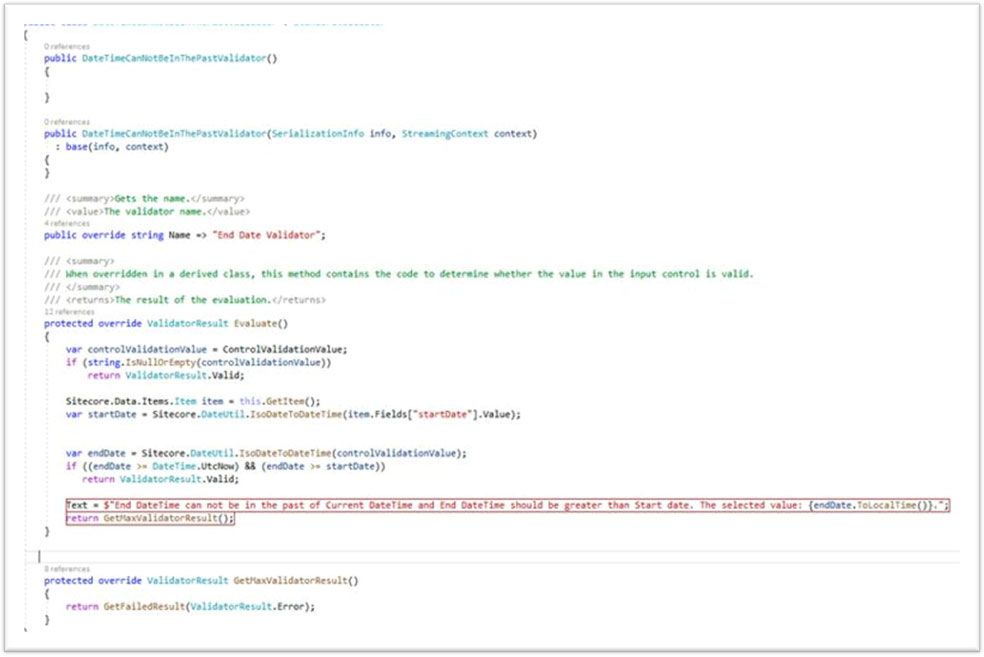Click the Name property identifier
The height and width of the screenshot is (657, 984).
tap(179, 235)
